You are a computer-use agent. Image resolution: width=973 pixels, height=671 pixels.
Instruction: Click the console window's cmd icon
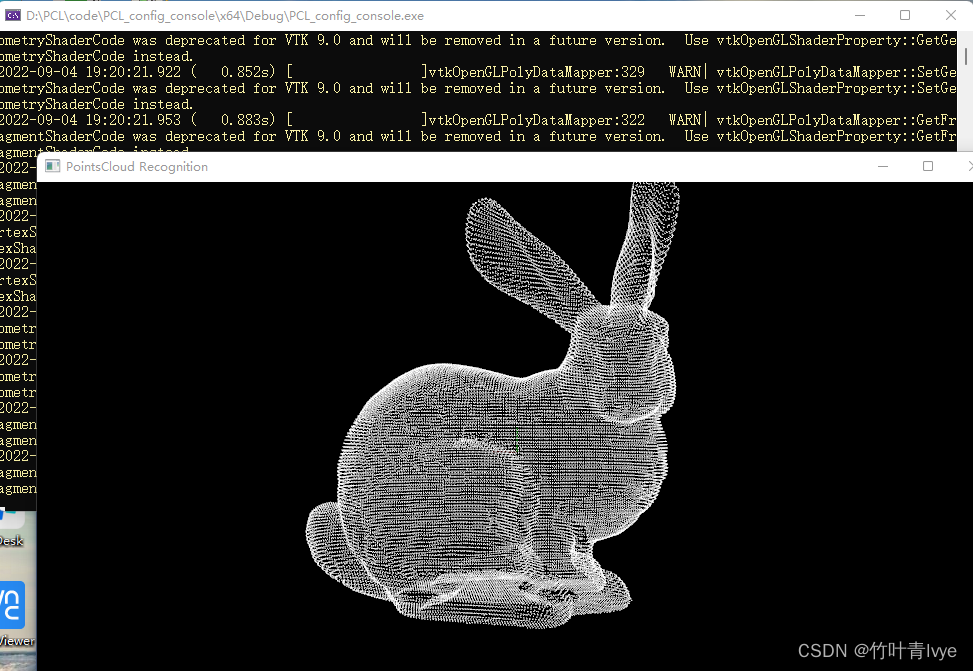(12, 16)
